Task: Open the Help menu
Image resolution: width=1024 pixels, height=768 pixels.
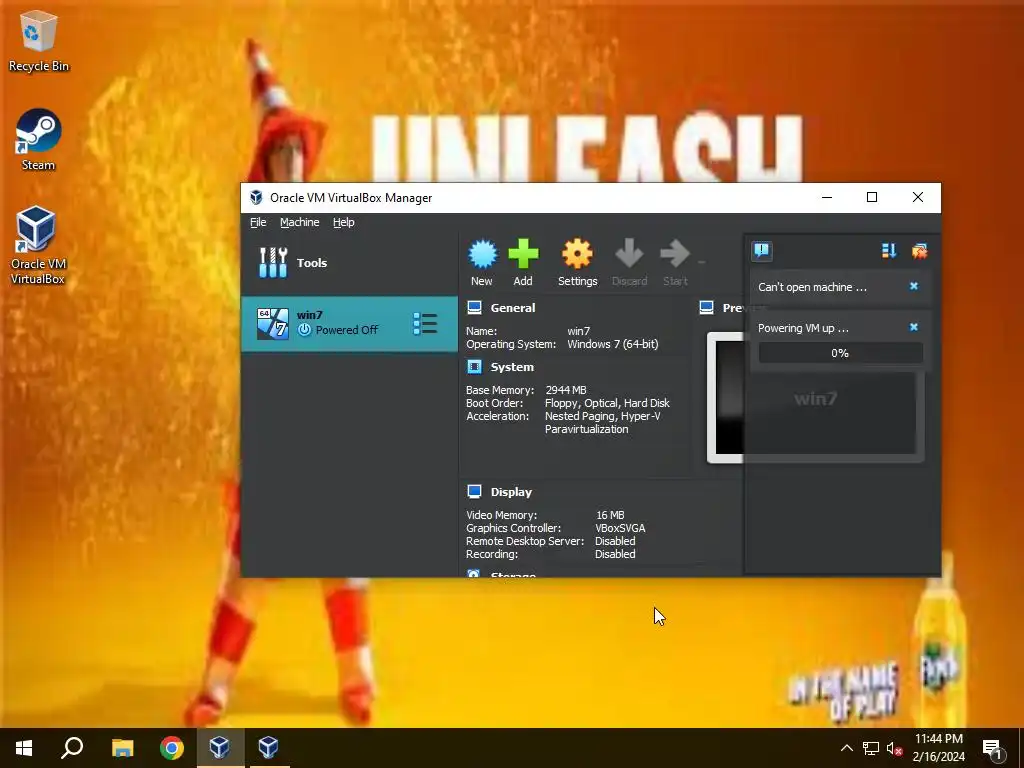Action: pos(344,222)
